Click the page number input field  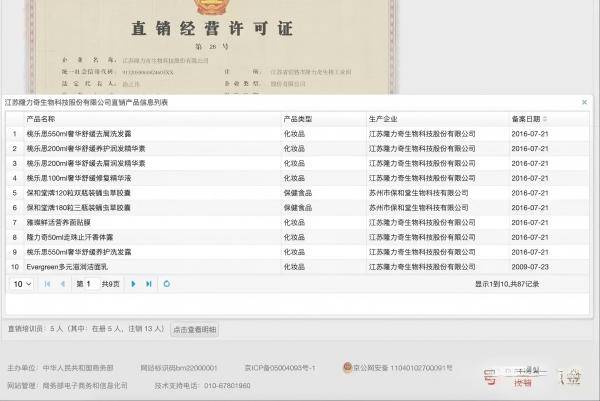click(x=91, y=284)
